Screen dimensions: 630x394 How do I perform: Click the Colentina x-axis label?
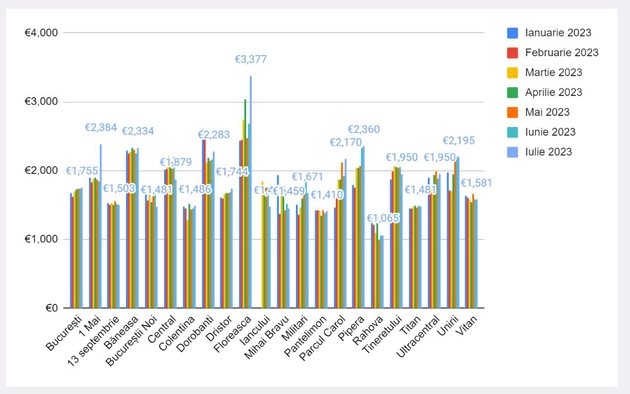[x=177, y=333]
